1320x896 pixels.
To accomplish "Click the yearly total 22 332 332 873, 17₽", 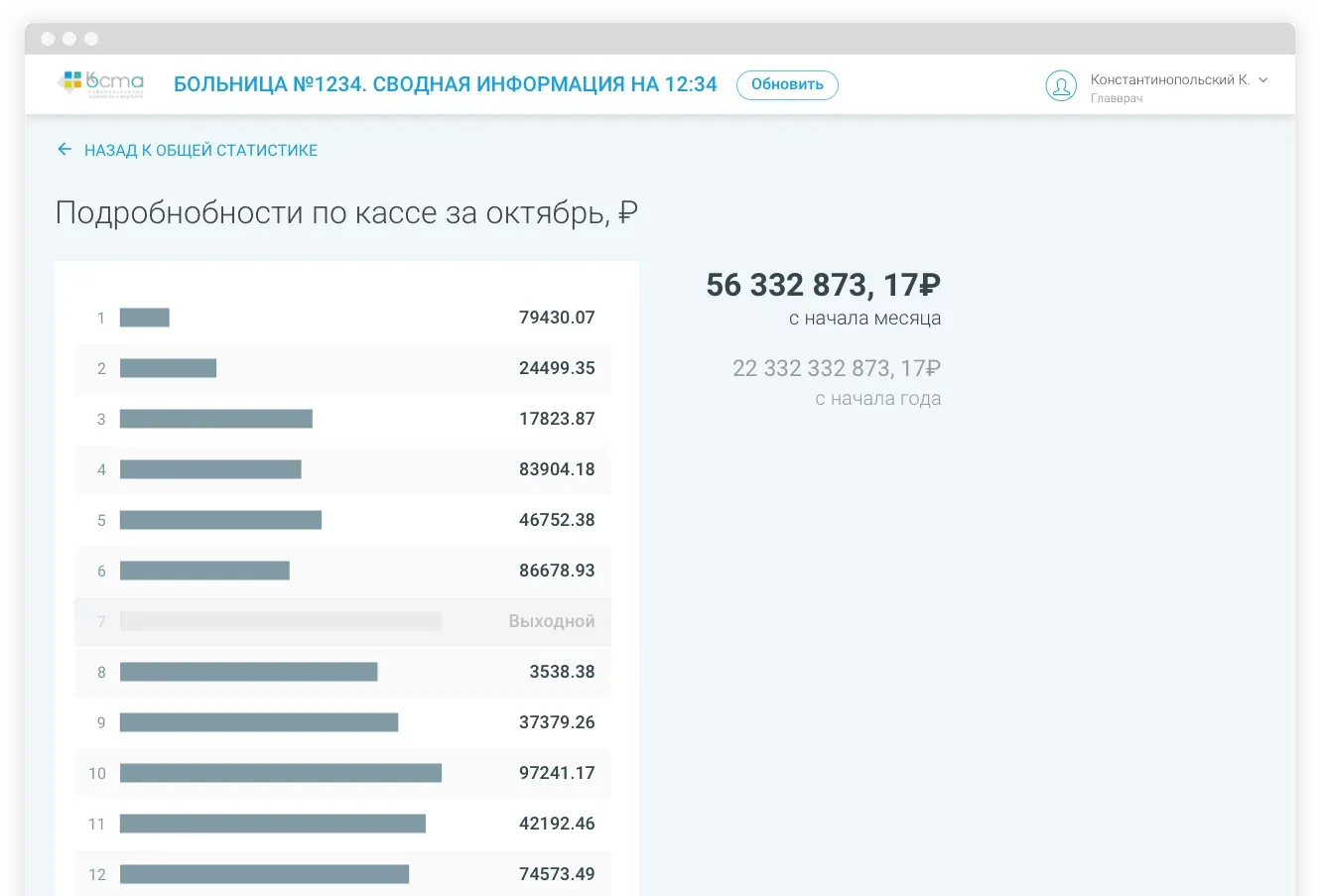I will [837, 368].
